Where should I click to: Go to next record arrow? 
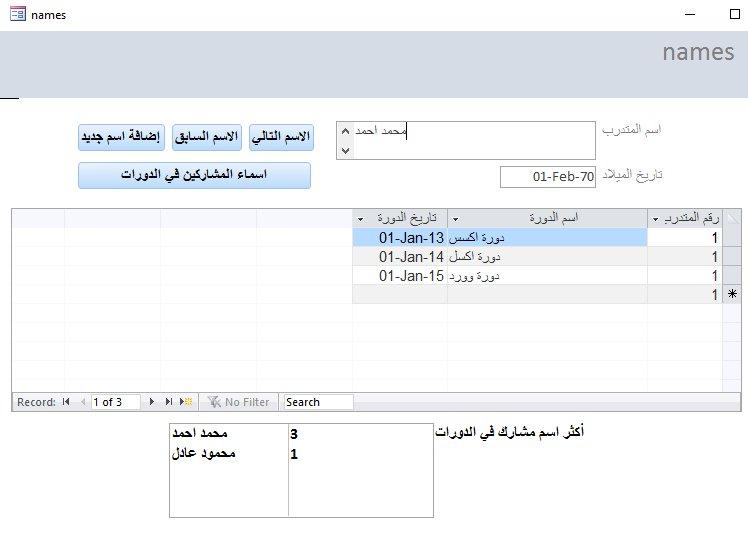click(x=152, y=402)
